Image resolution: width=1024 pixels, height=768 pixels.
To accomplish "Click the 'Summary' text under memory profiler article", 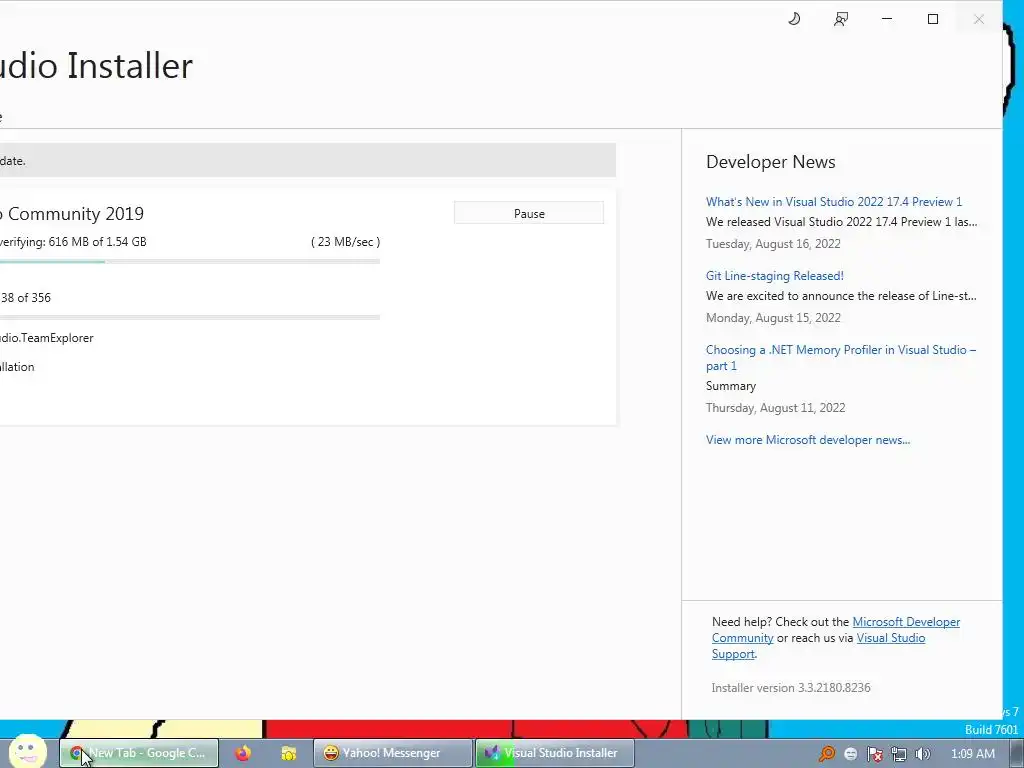I will pyautogui.click(x=731, y=386).
